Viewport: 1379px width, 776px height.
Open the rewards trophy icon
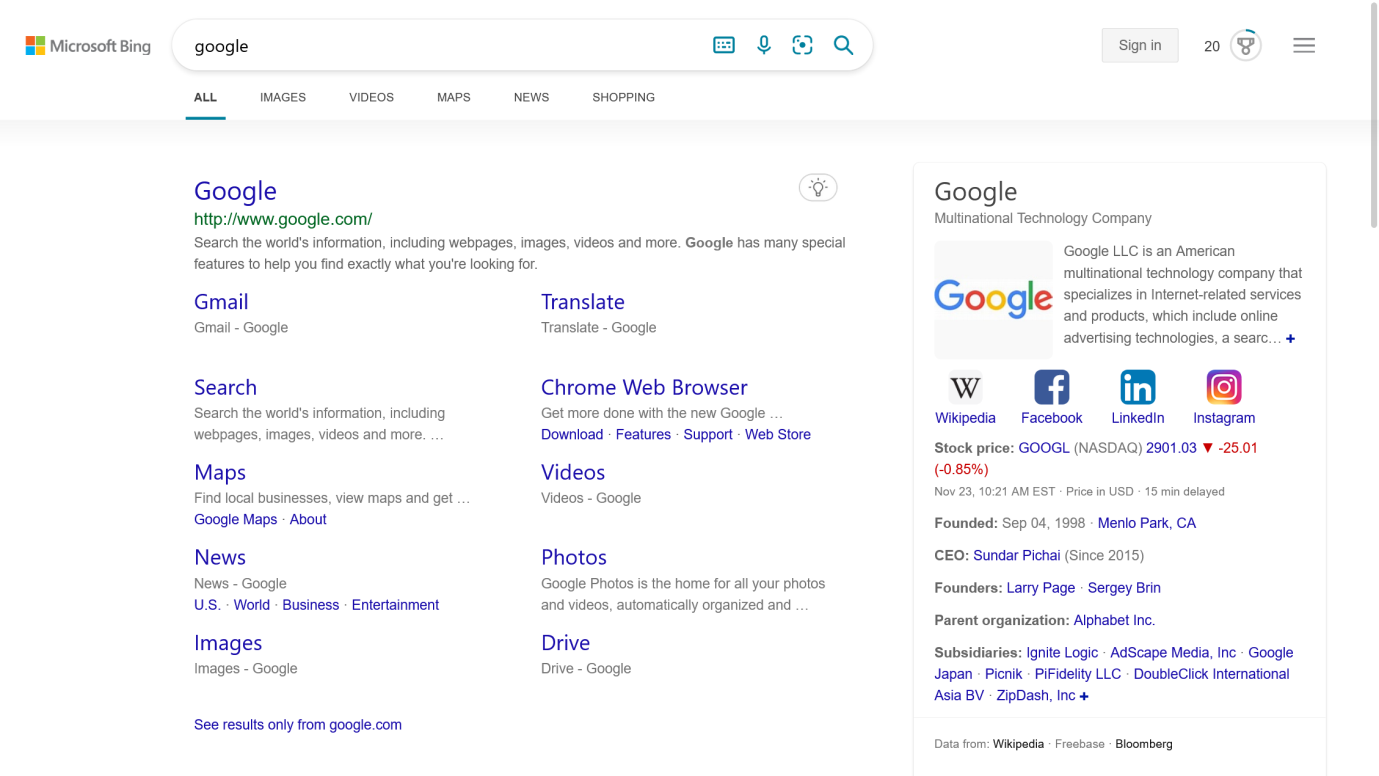[x=1246, y=45]
